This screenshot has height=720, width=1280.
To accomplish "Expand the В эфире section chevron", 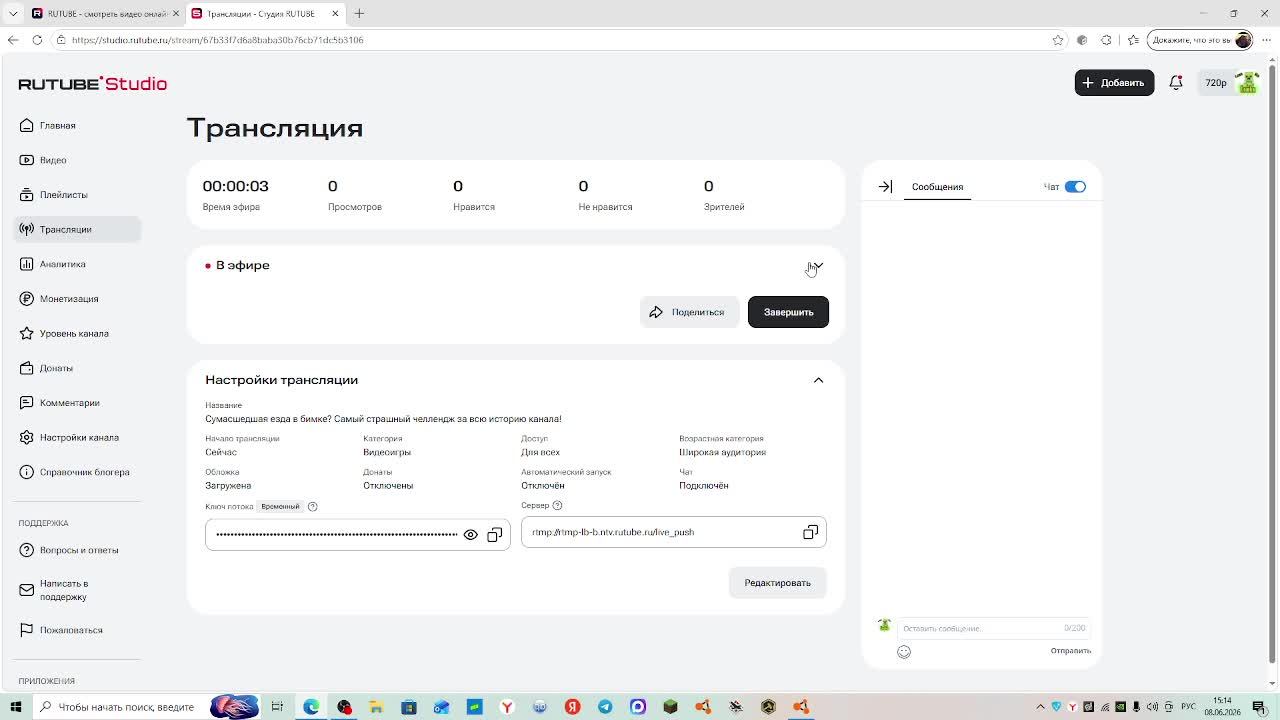I will coord(818,266).
